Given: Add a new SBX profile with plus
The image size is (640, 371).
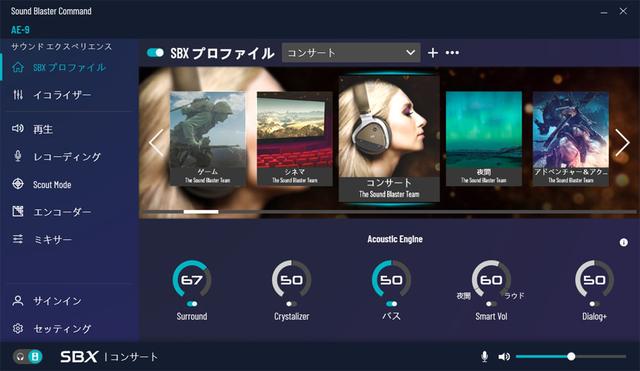Looking at the screenshot, I should pos(433,53).
